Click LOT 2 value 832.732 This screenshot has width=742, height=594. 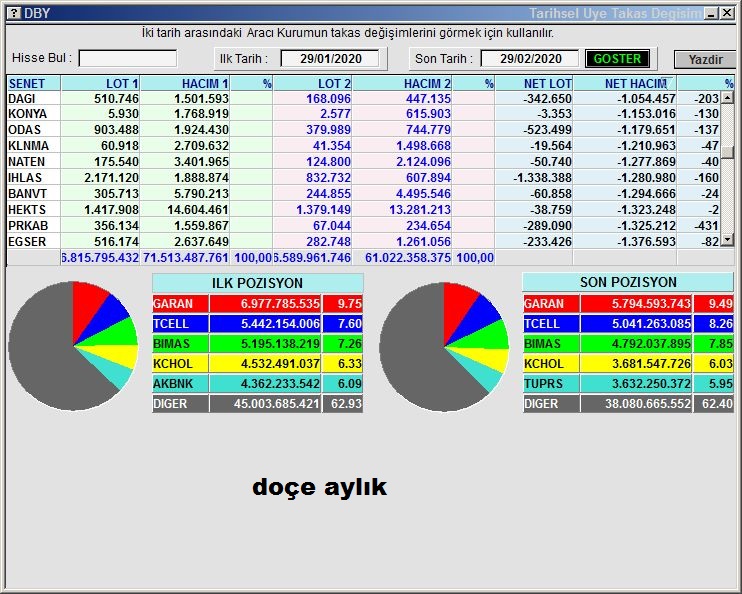328,178
